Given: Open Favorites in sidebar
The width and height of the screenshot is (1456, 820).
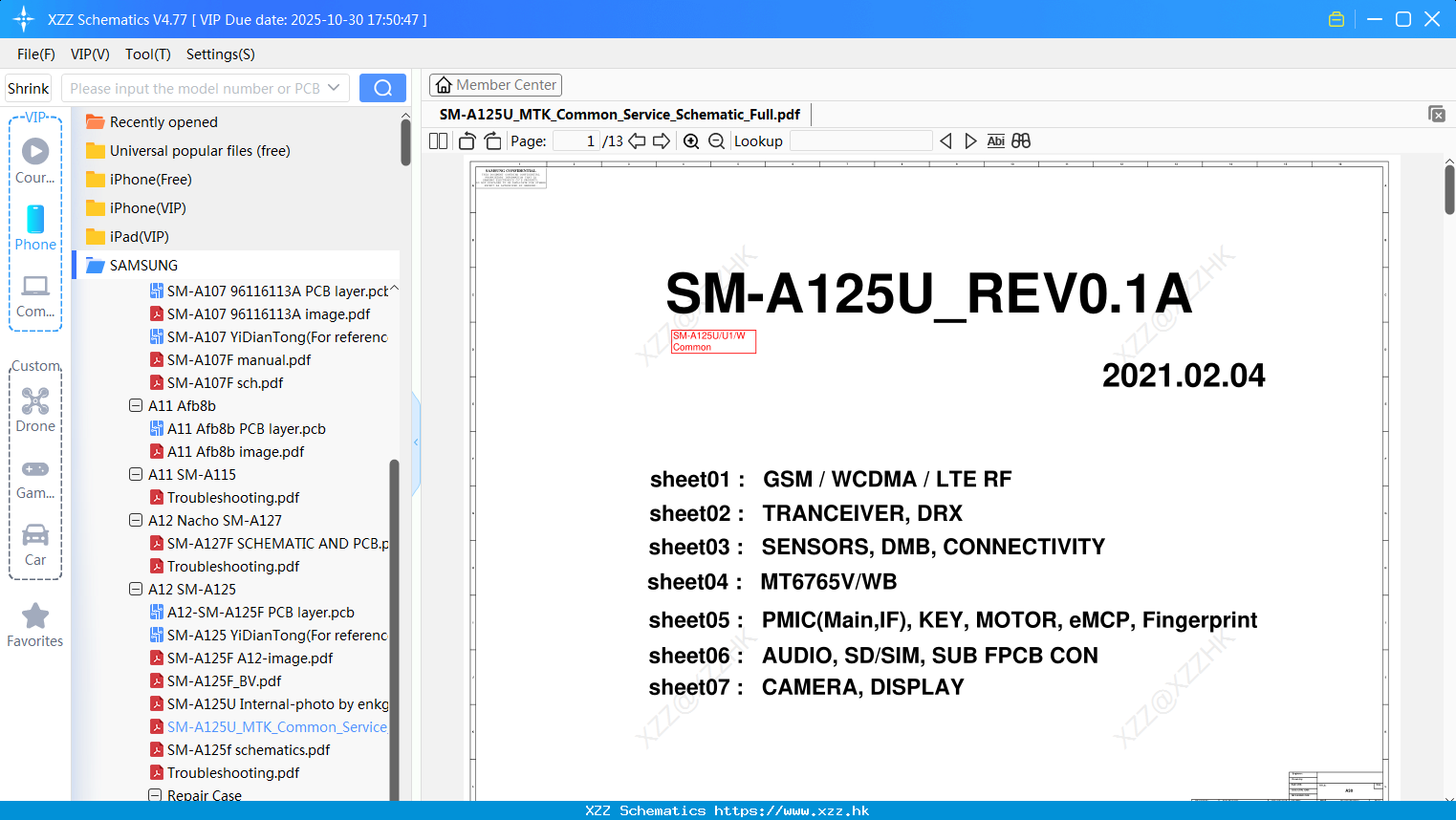Looking at the screenshot, I should point(35,626).
